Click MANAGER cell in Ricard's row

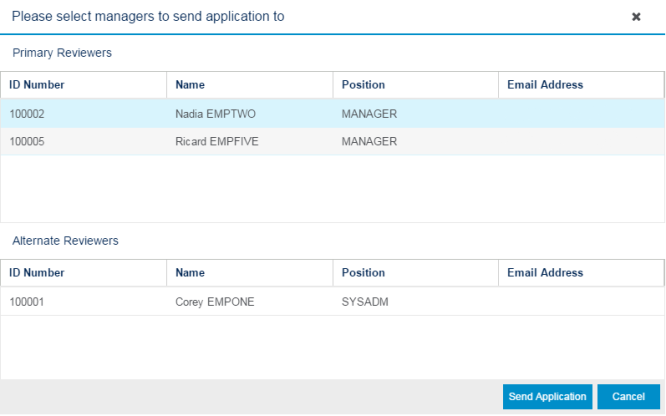[369, 141]
